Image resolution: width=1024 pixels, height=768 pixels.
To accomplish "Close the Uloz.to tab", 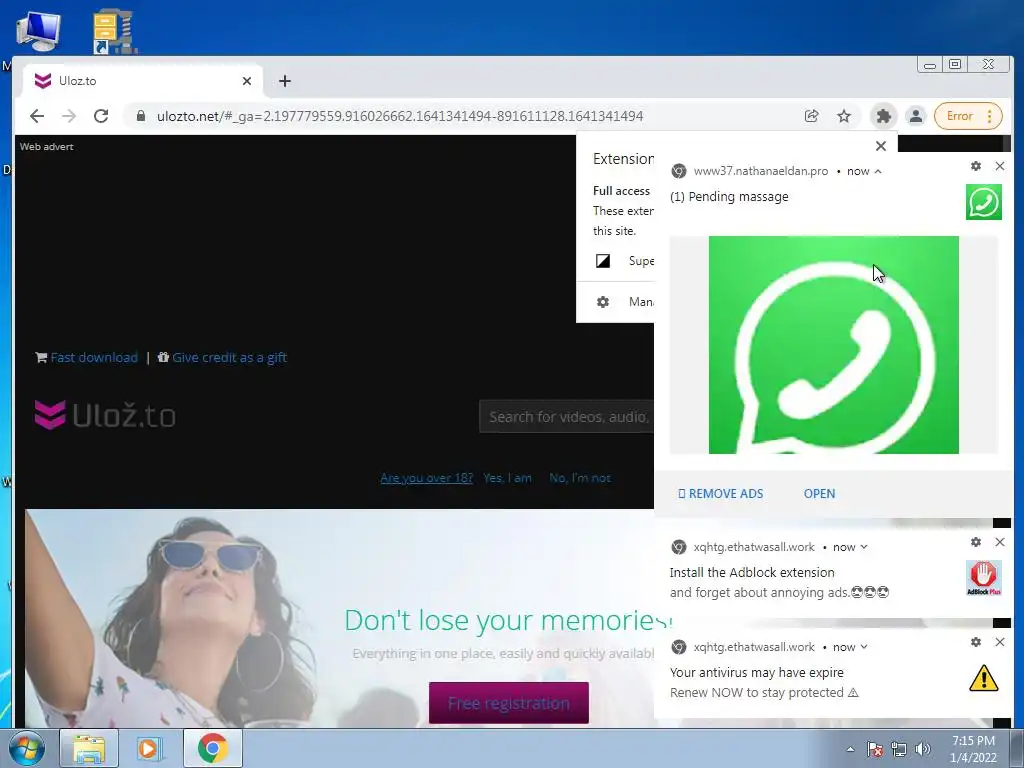I will pos(247,81).
